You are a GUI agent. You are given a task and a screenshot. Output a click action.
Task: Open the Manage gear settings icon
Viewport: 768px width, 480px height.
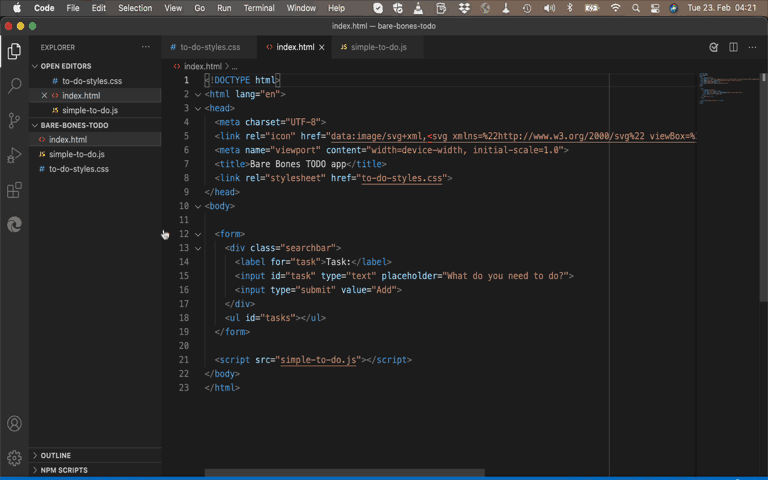[14, 458]
